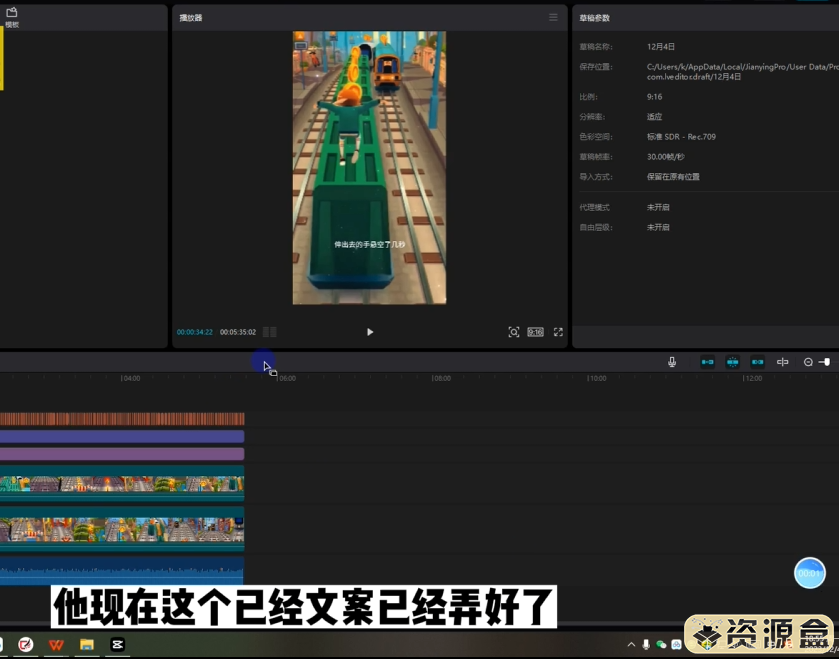Open WeChat from the system tray
Screen dimensions: 839x659
click(661, 645)
